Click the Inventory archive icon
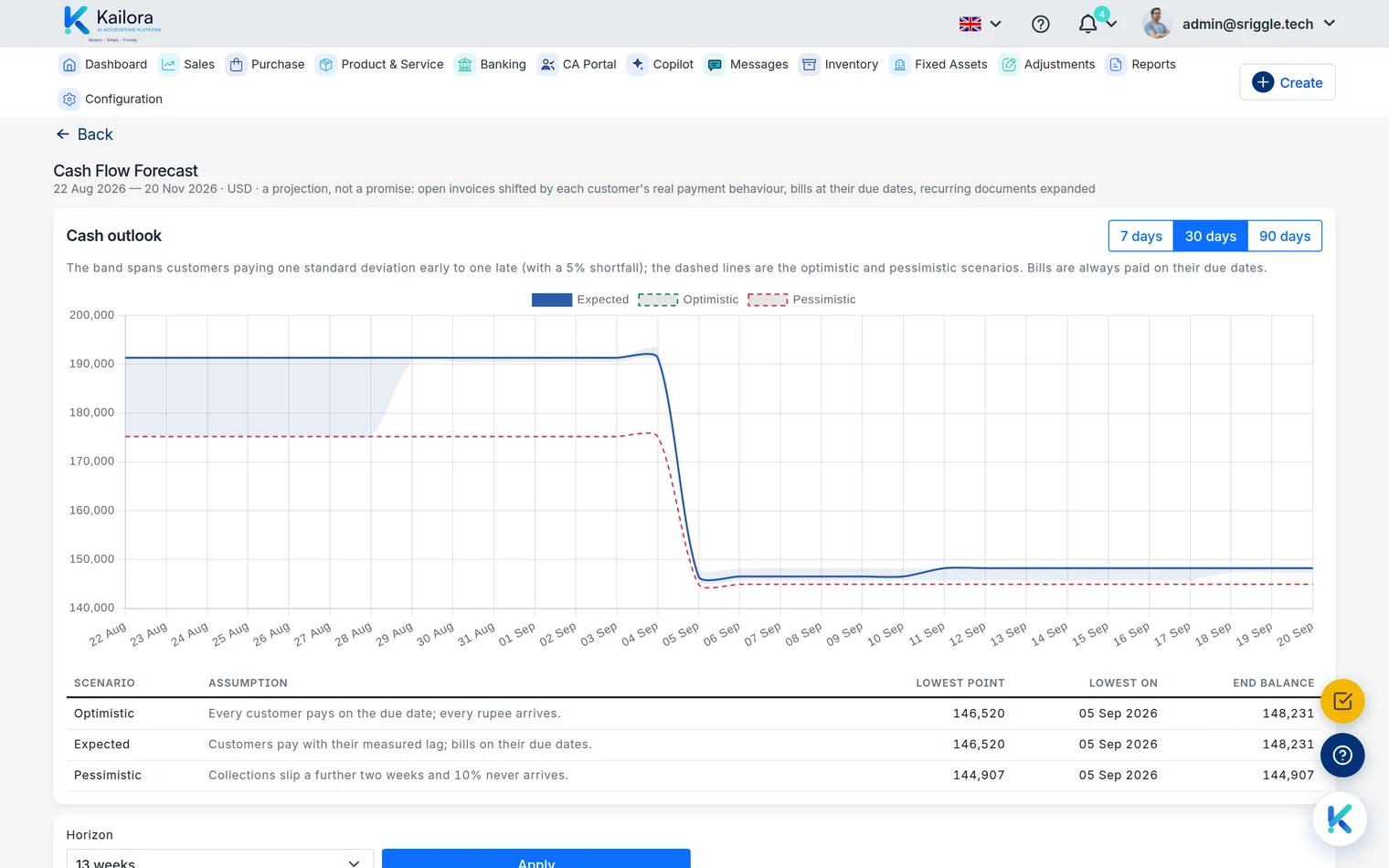The image size is (1389, 868). point(810,65)
